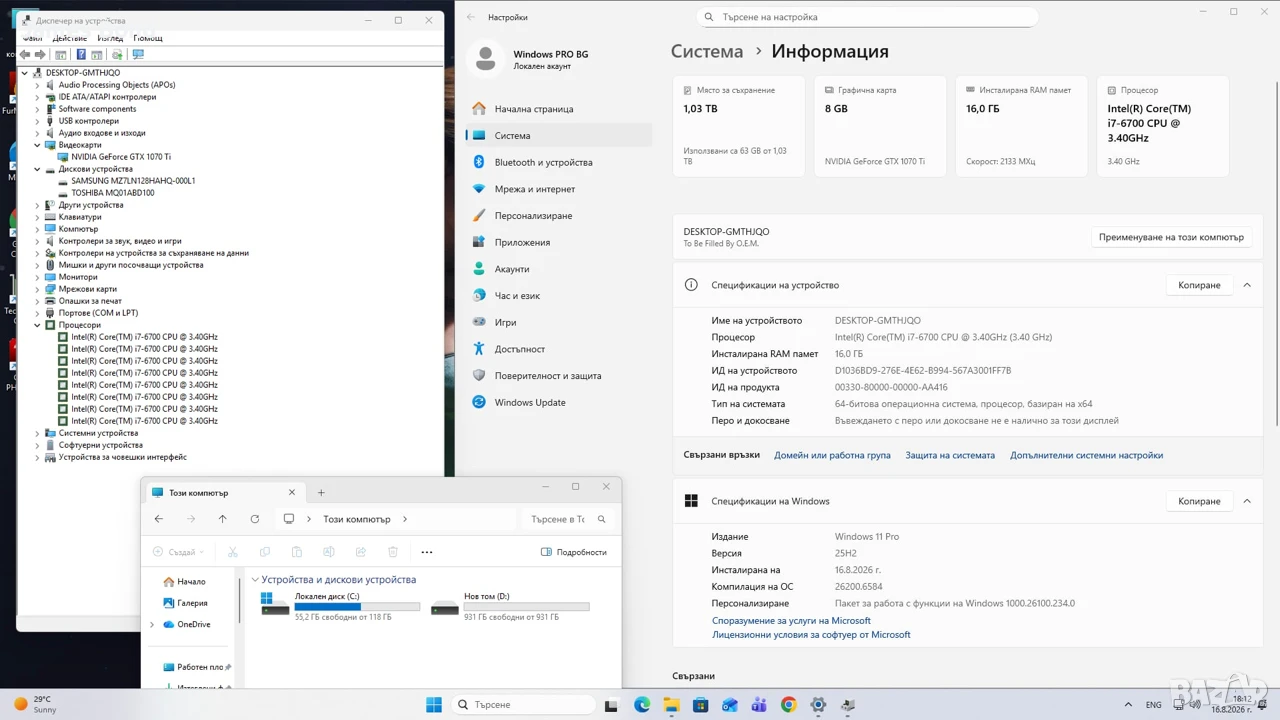This screenshot has height=720, width=1280.
Task: Collapse the Дискови устройства node
Action: 38,169
